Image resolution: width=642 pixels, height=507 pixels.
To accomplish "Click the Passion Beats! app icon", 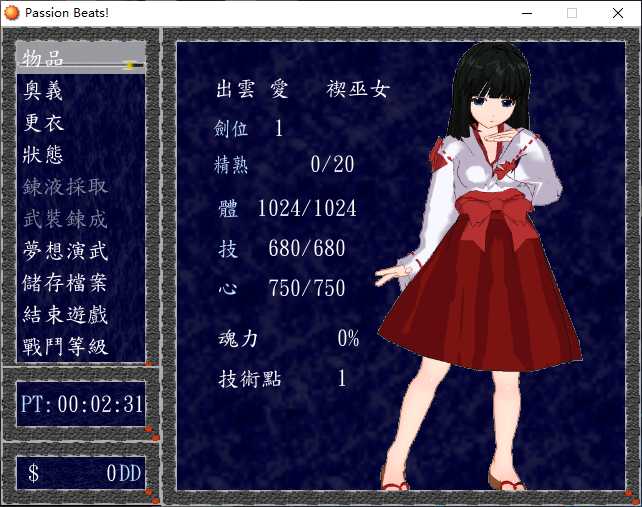I will coord(11,13).
